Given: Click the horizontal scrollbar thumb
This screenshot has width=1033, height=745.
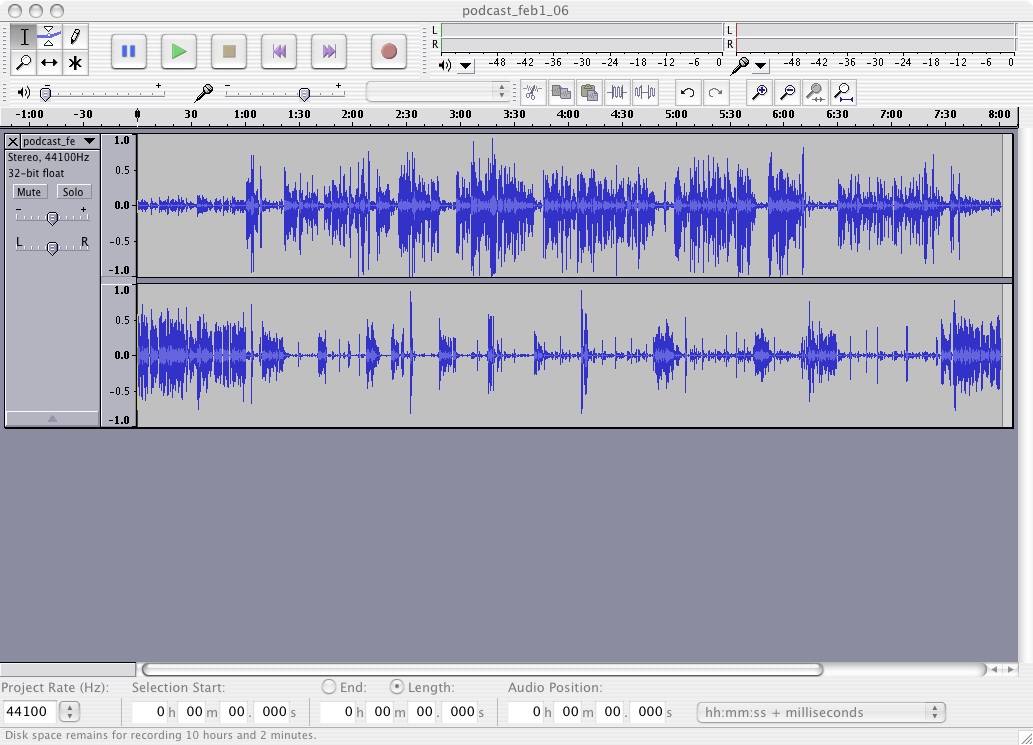Looking at the screenshot, I should coord(482,669).
